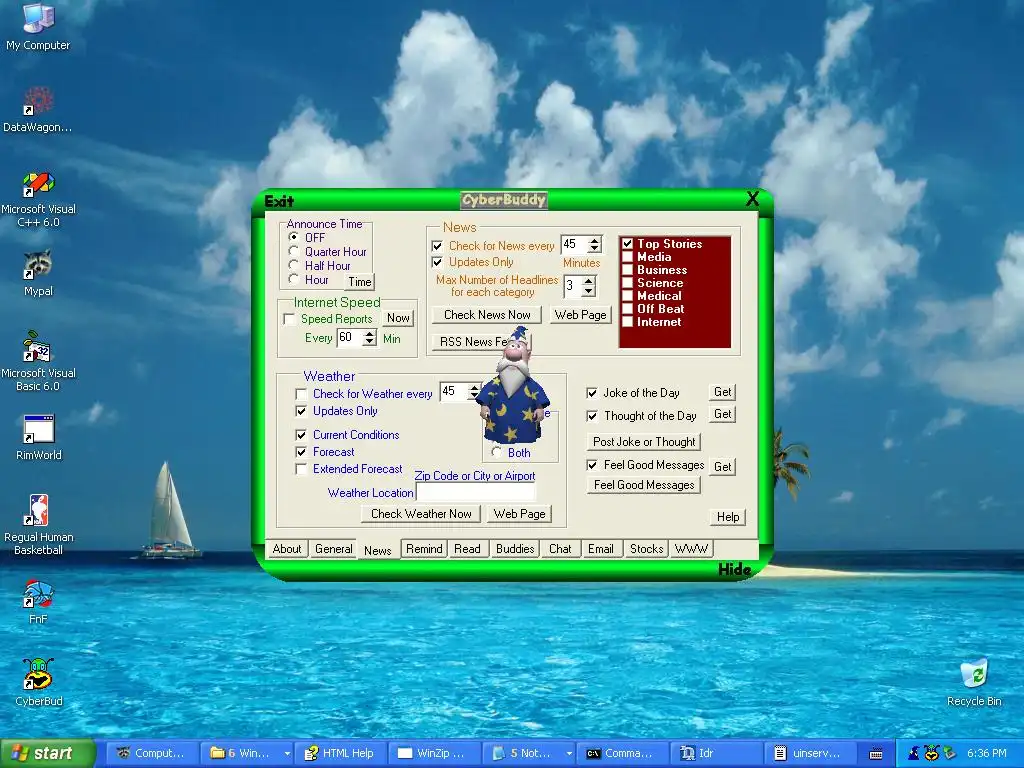Select the Microsoft Visual Basic 6.0 shortcut

38,362
